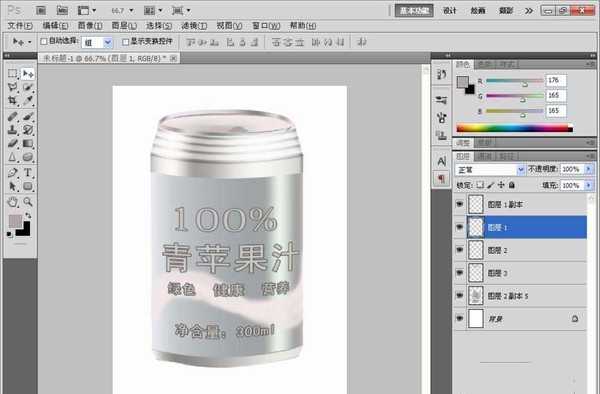Open the 填充 fill slider arrow
600x394 pixels.
click(x=589, y=185)
